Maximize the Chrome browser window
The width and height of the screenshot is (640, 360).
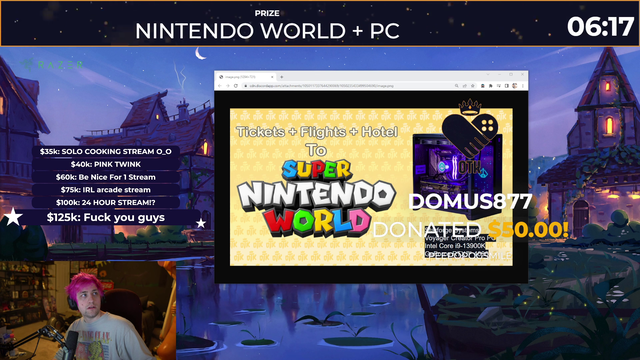point(511,74)
